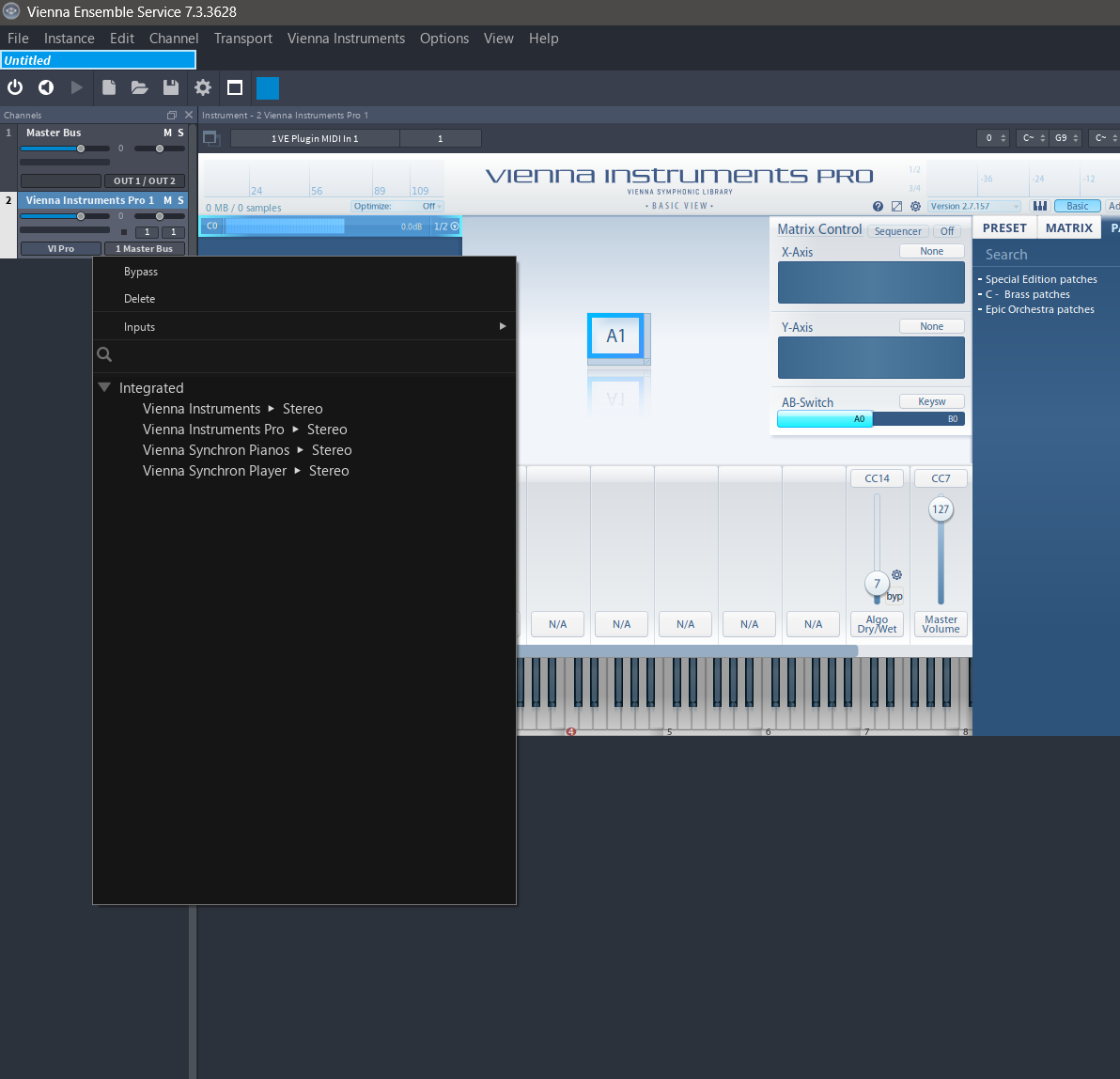Viewport: 1120px width, 1079px height.
Task: Click the detach instrument window icon
Action: pyautogui.click(x=211, y=138)
